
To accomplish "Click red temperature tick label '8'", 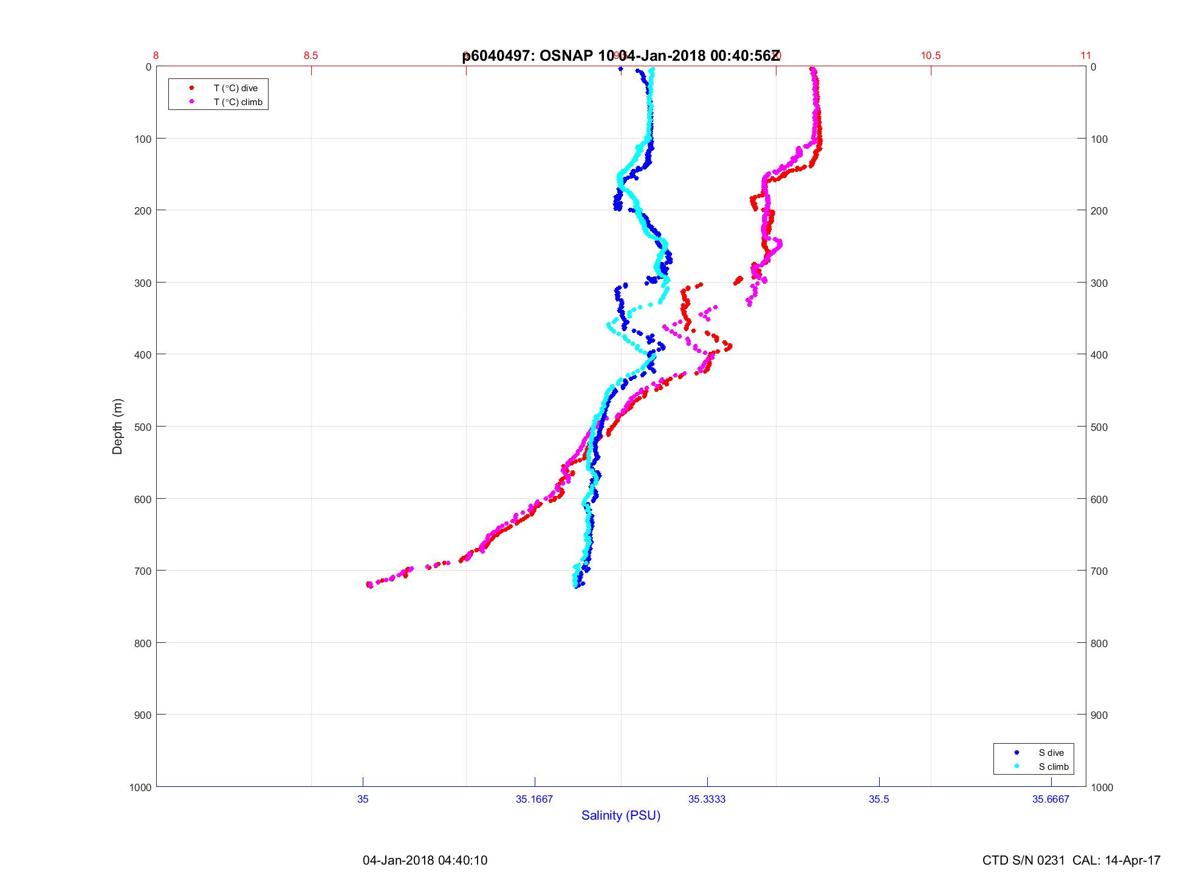I will (156, 56).
